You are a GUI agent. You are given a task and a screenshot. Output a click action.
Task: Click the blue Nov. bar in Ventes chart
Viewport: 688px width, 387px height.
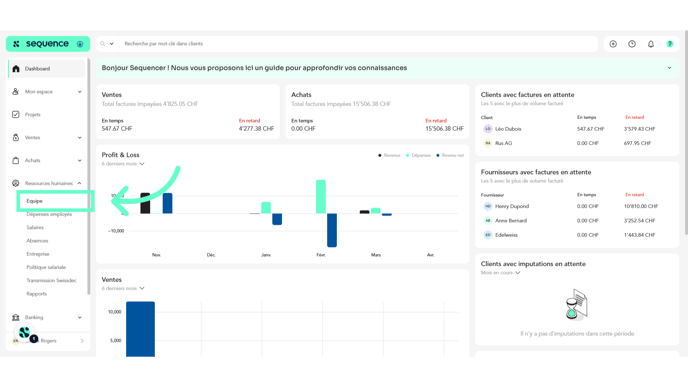[x=140, y=329]
